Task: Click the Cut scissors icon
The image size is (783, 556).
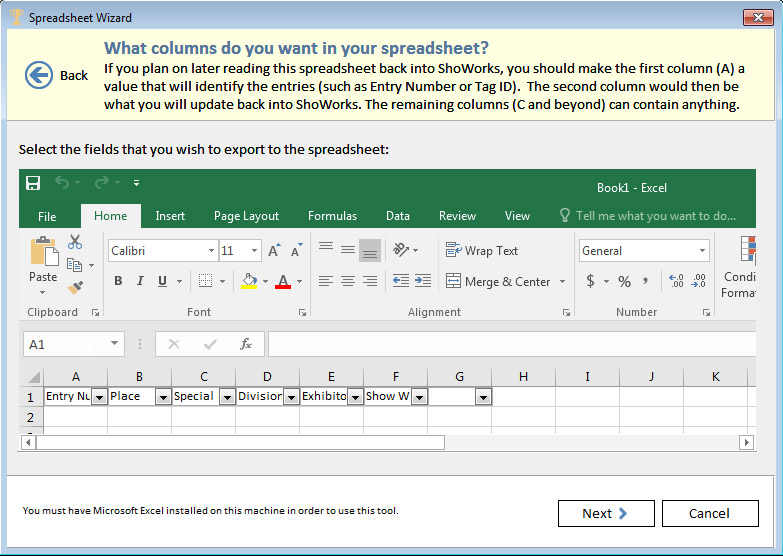Action: pyautogui.click(x=75, y=242)
